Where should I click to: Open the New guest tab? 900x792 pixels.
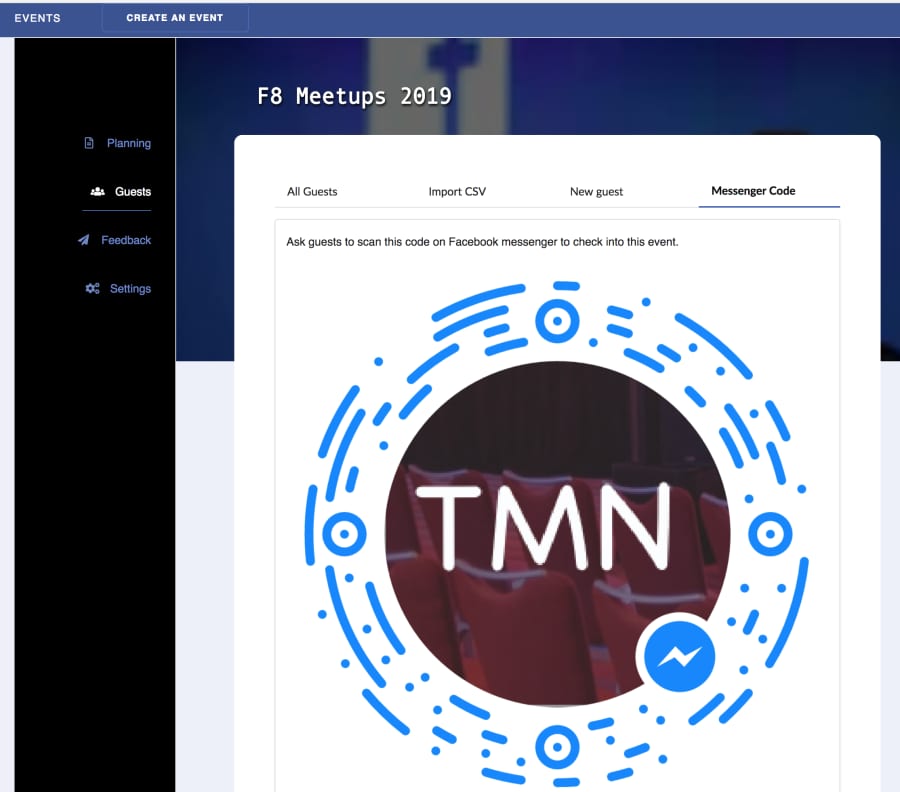(x=596, y=192)
